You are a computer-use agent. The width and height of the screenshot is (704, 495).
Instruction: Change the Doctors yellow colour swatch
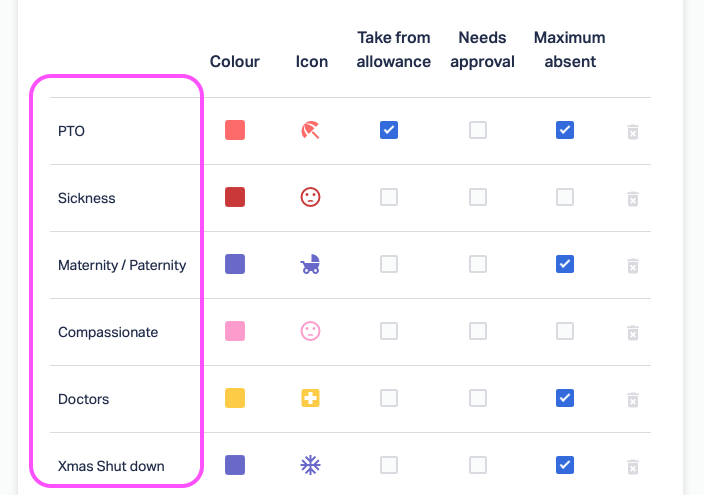(x=235, y=398)
